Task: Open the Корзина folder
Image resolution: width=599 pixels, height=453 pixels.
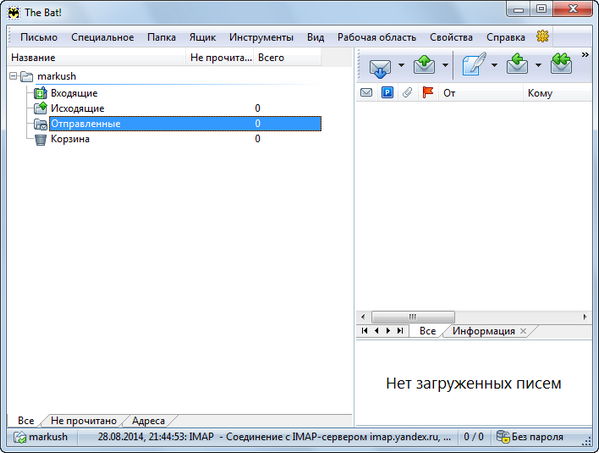Action: 70,139
